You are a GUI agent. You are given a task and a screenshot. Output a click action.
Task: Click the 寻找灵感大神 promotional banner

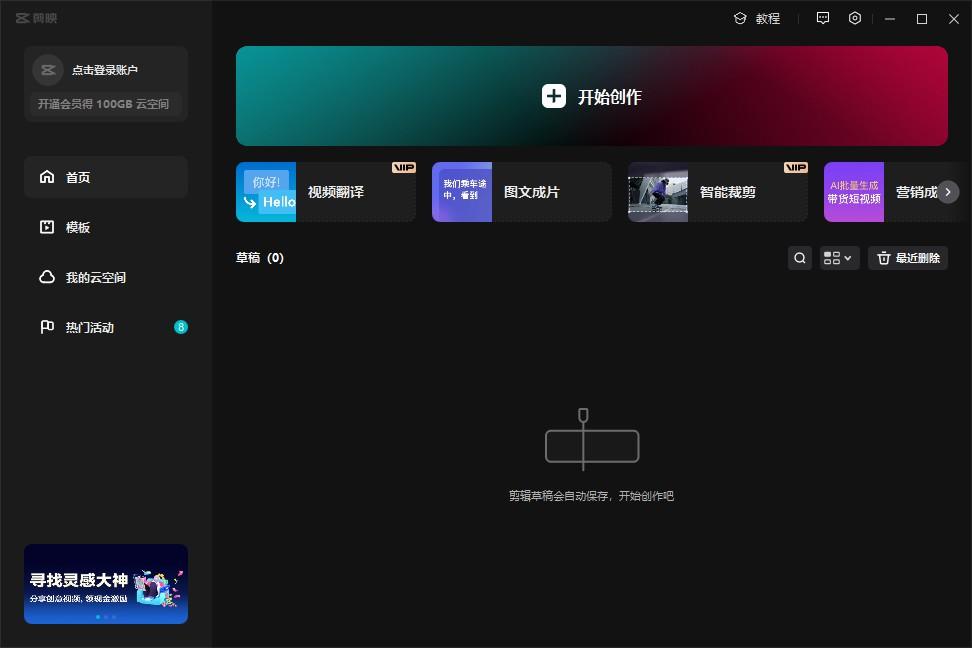tap(106, 583)
